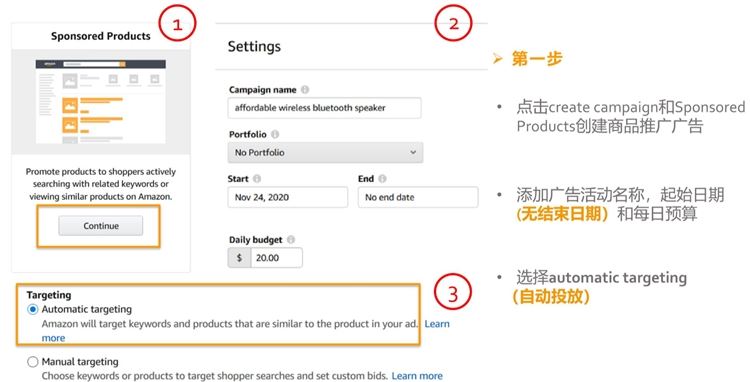Click the Campaign name info icon
This screenshot has width=750, height=382.
(x=305, y=89)
